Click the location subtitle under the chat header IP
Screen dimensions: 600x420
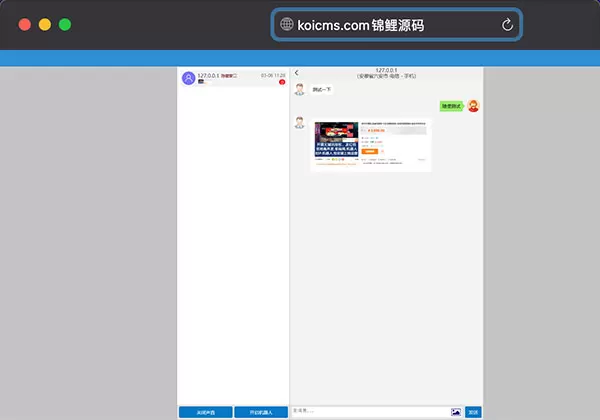(386, 76)
